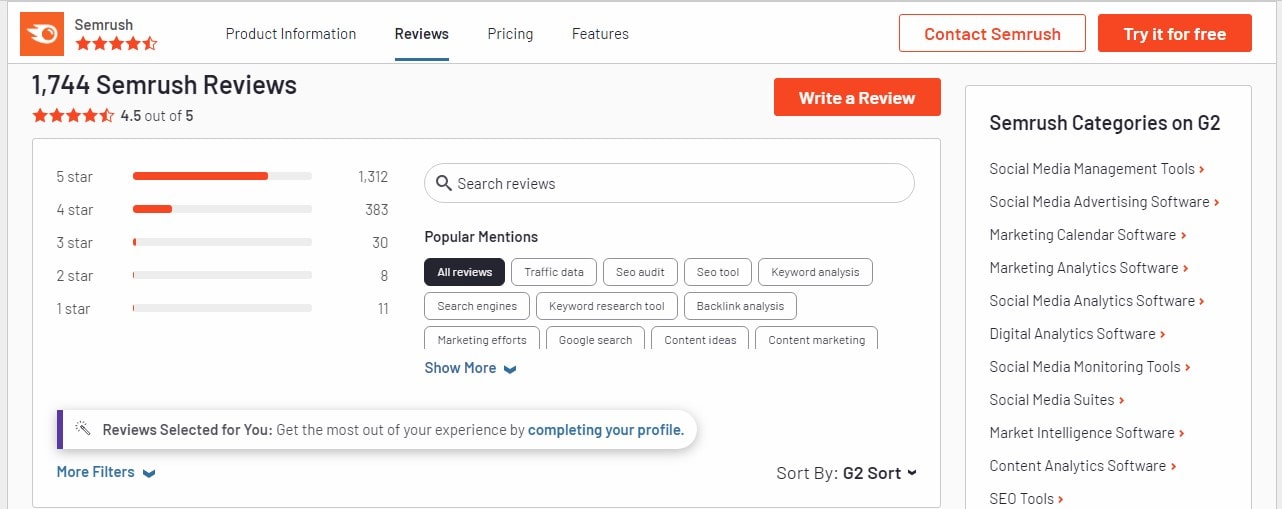Expand Show More popular mentions
The image size is (1282, 509).
470,368
